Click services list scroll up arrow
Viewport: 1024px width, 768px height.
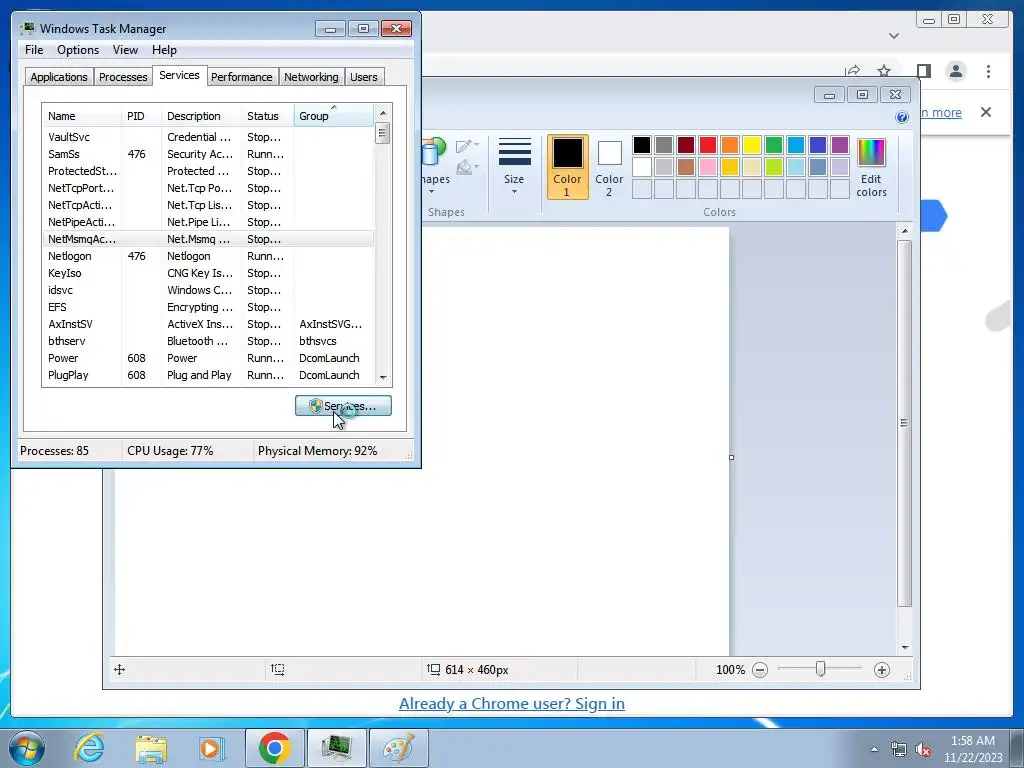[383, 113]
